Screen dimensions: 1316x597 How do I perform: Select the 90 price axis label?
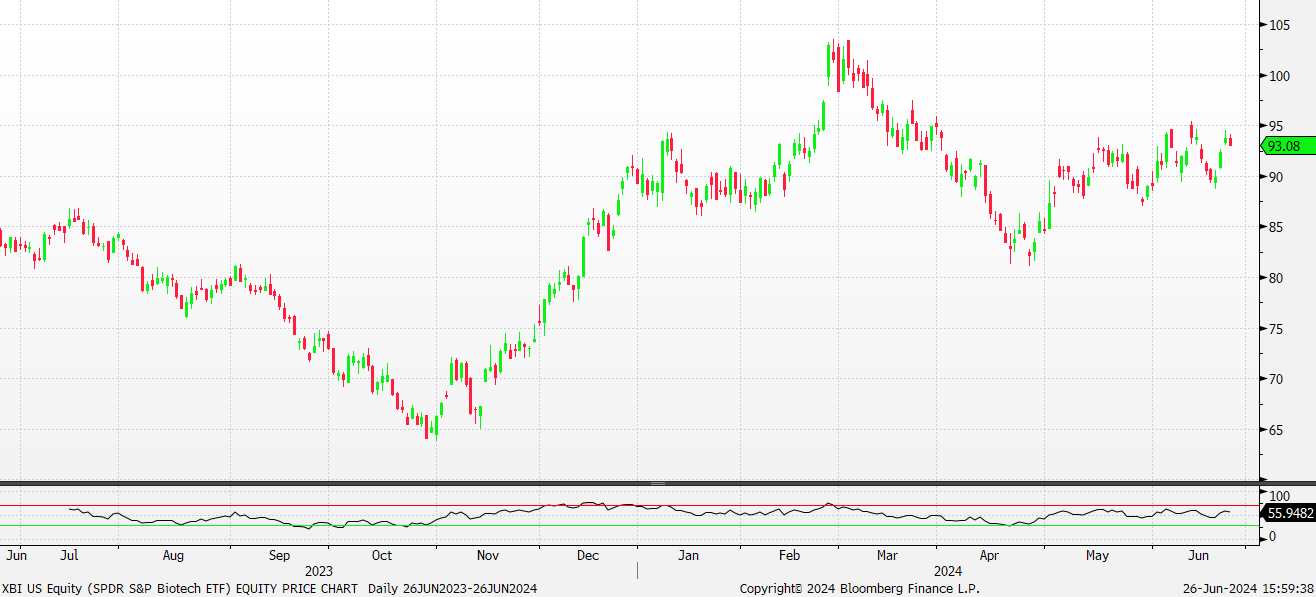click(1276, 177)
